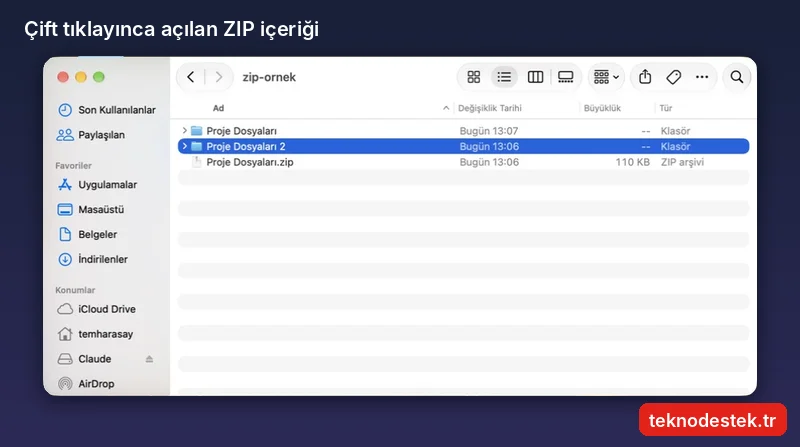Image resolution: width=800 pixels, height=447 pixels.
Task: Open the more actions ellipsis menu
Action: tap(702, 77)
